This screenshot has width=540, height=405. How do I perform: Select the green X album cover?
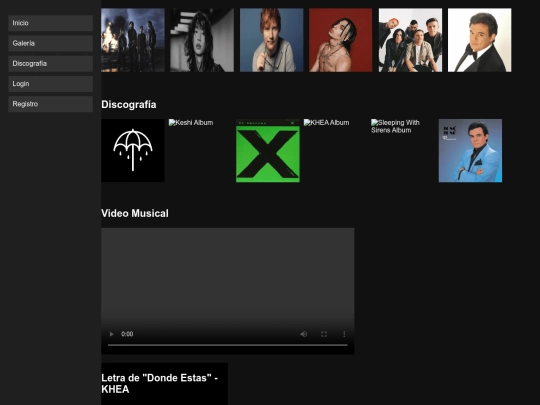point(268,150)
